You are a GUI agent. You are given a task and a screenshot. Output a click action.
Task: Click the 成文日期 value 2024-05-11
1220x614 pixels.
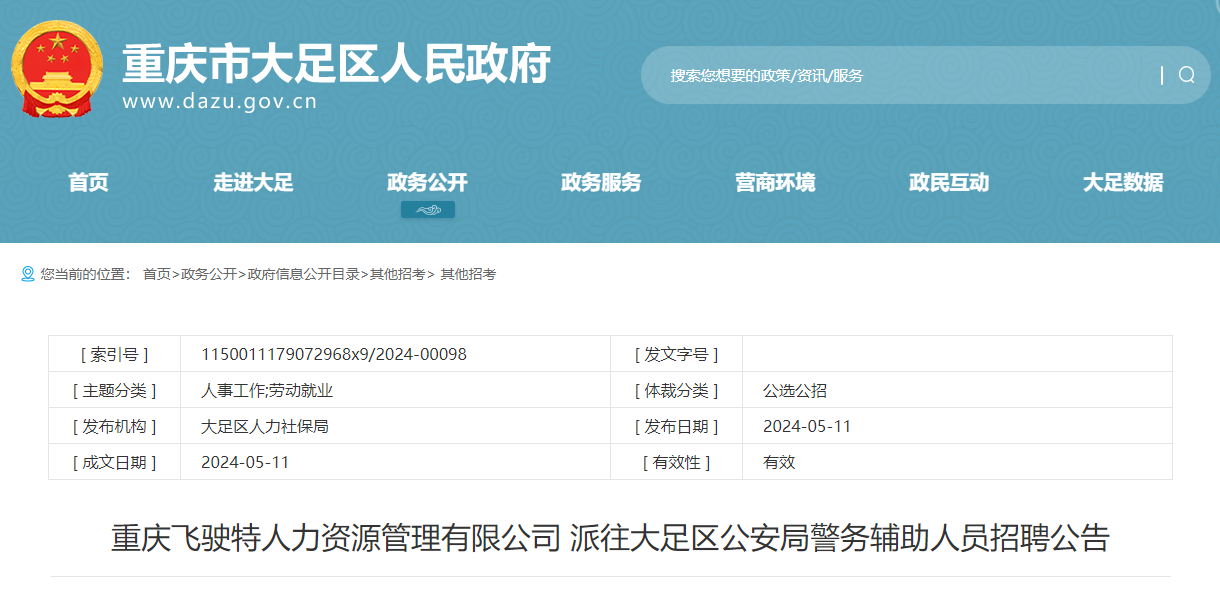(x=245, y=462)
